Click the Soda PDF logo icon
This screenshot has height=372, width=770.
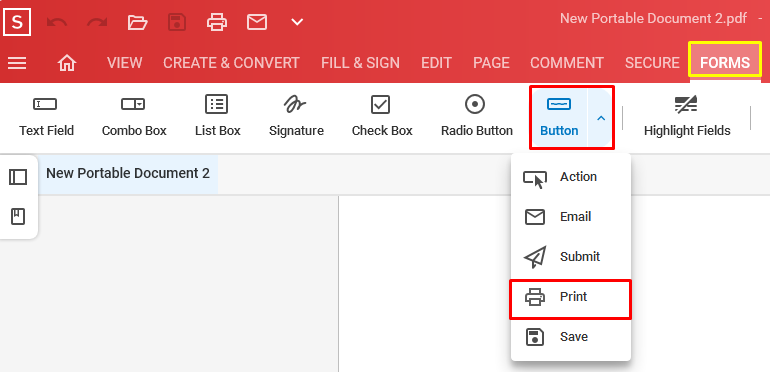(x=17, y=22)
